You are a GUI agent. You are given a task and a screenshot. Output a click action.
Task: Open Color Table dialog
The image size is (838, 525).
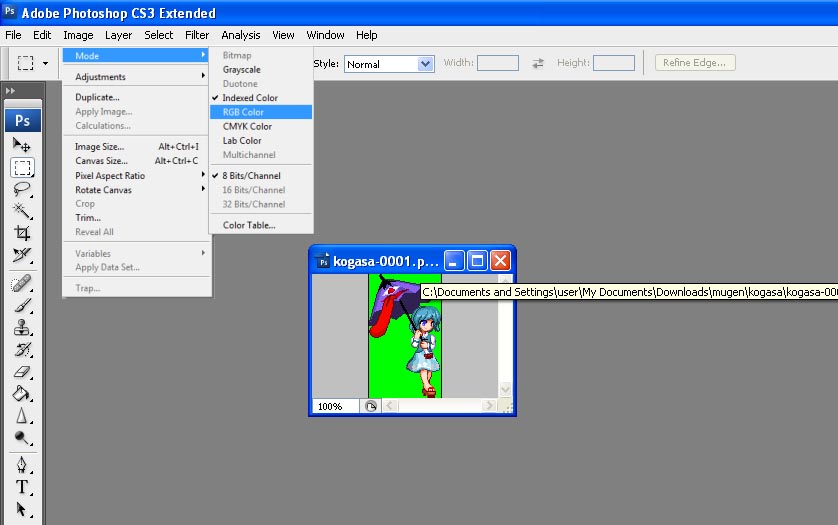(x=260, y=225)
